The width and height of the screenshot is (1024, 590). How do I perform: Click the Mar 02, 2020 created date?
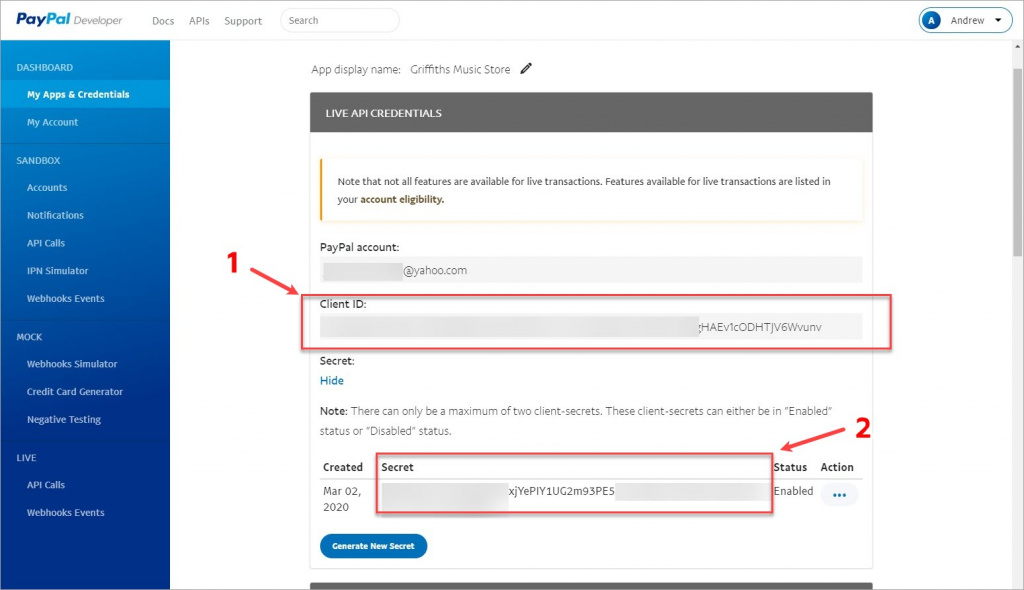[342, 499]
